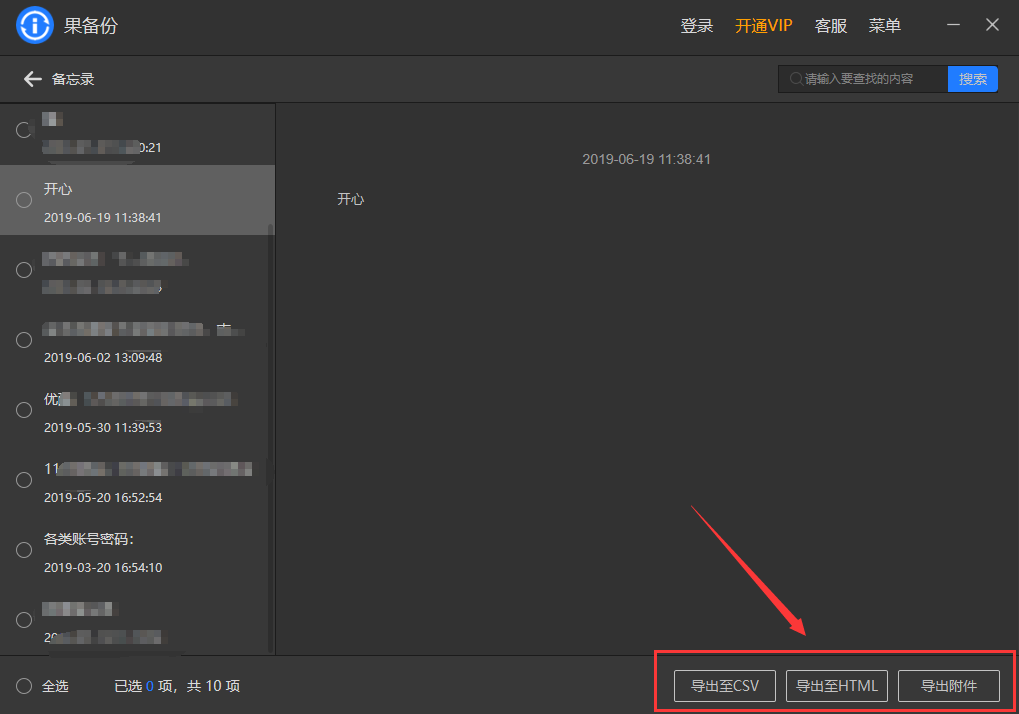
Task: Click the timestamp 2019-03-20 16:54:10 in list
Action: [103, 568]
